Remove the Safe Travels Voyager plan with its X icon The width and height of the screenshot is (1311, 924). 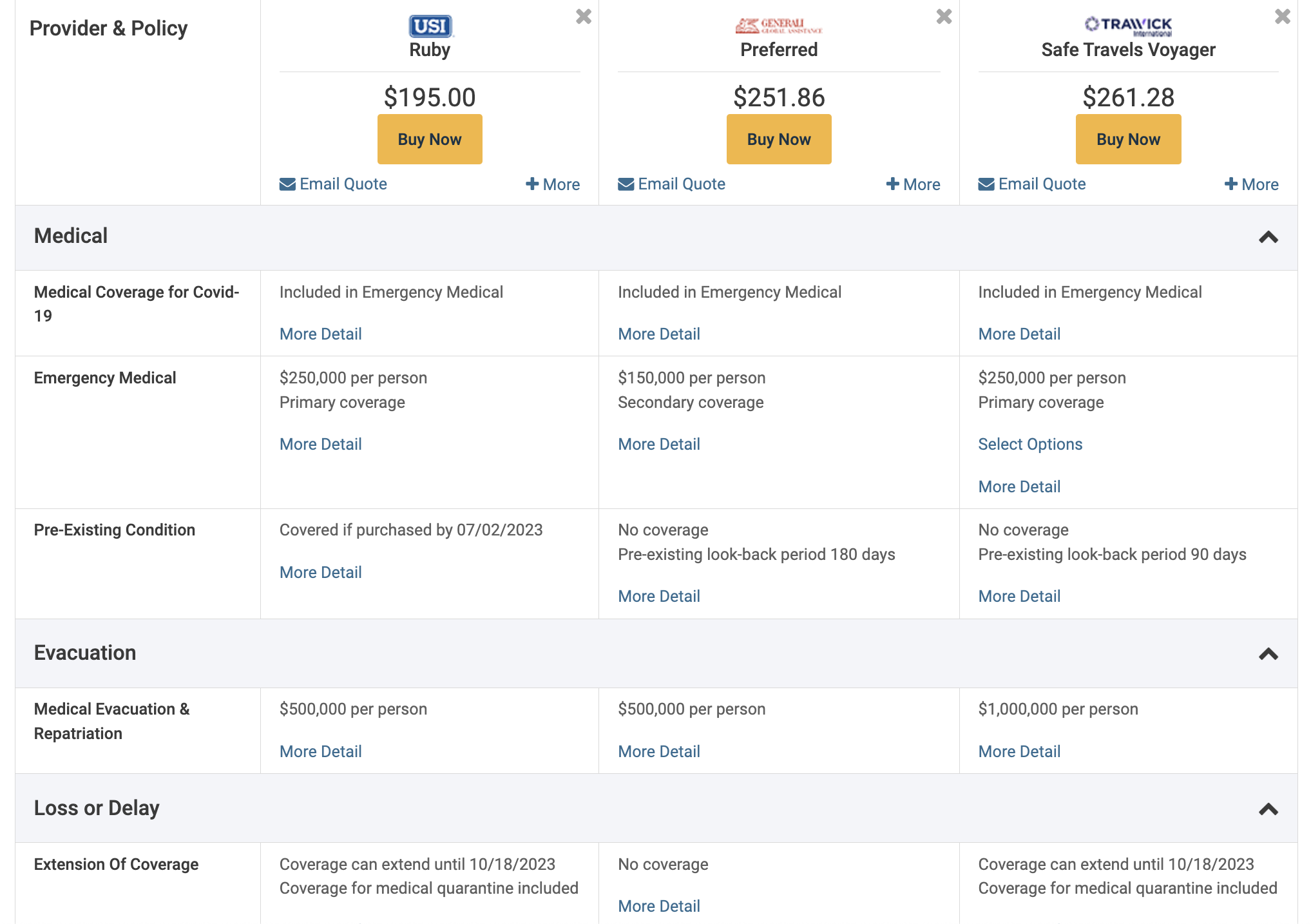tap(1282, 16)
